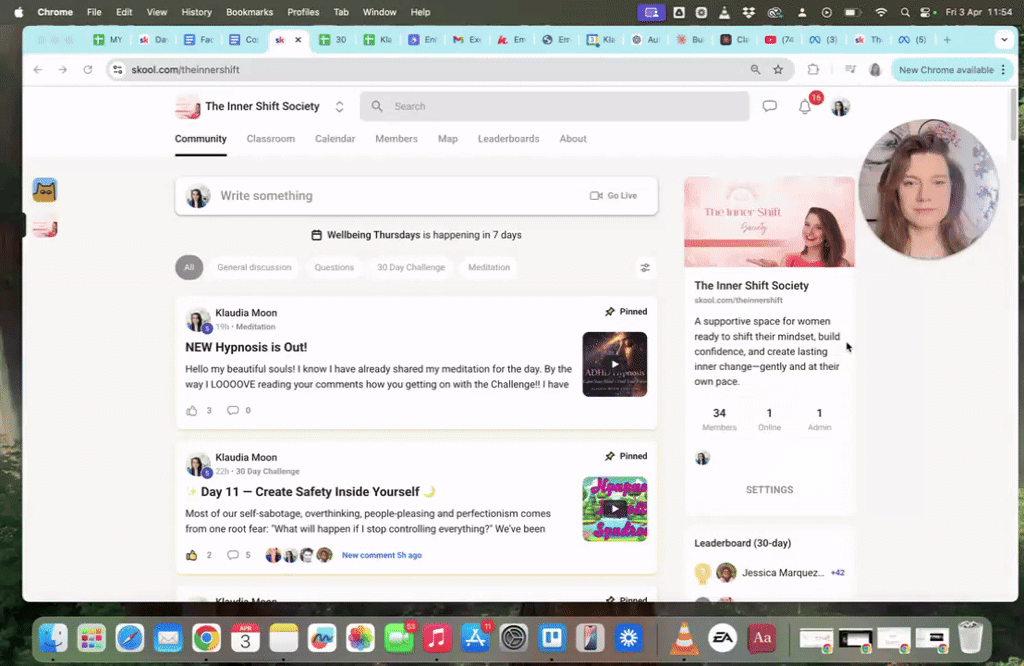Open New comment 5h ago link
The height and width of the screenshot is (666, 1024).
pos(381,556)
